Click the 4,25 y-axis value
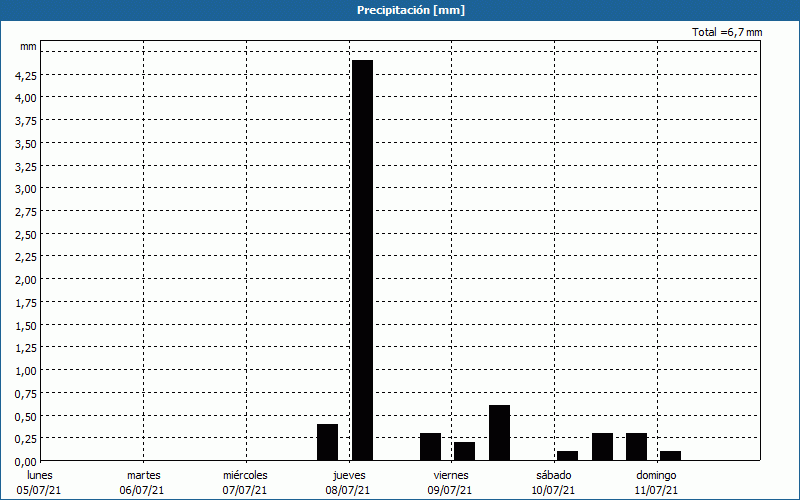 click(26, 76)
